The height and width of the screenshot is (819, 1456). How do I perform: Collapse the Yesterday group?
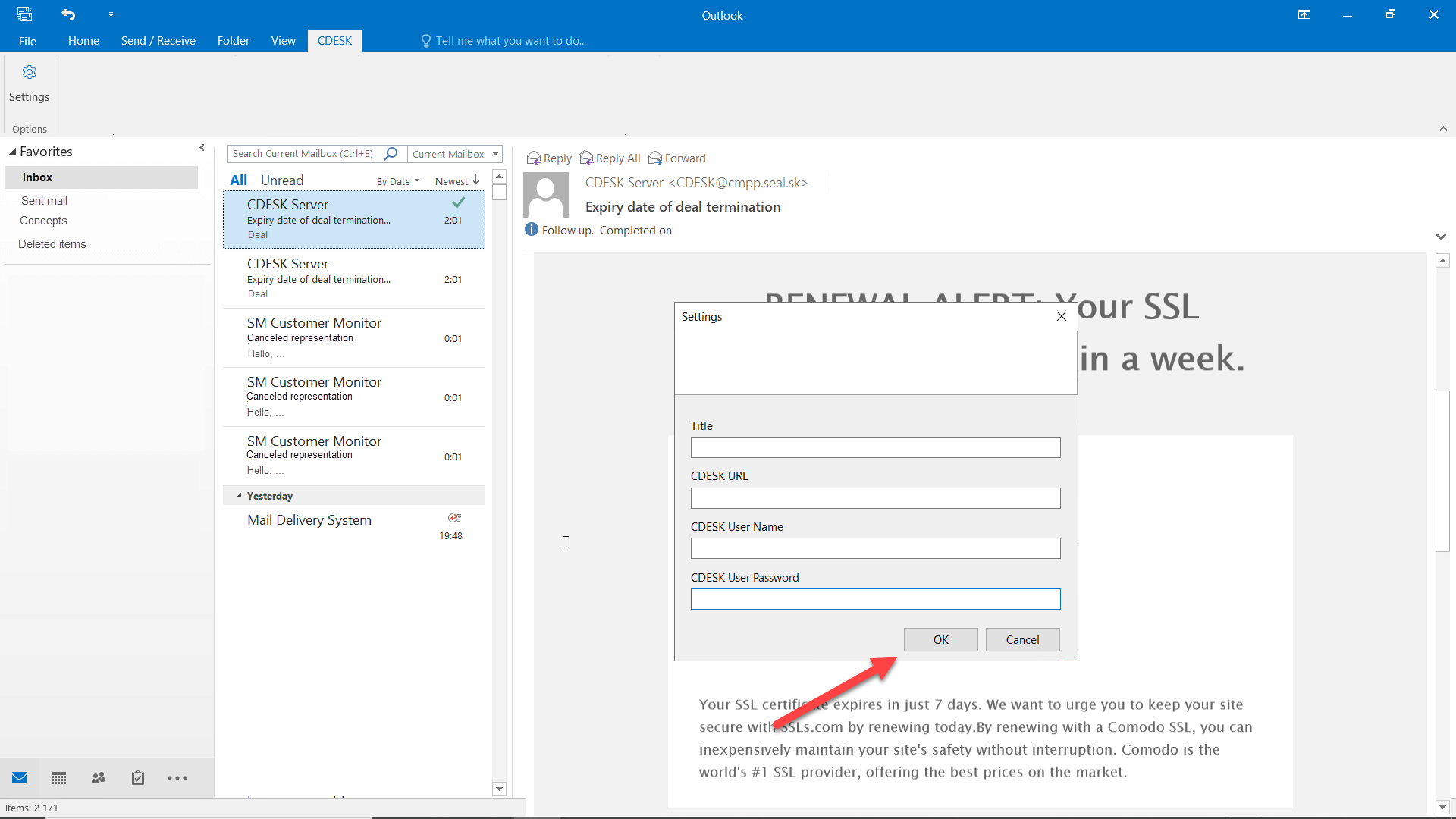[239, 496]
